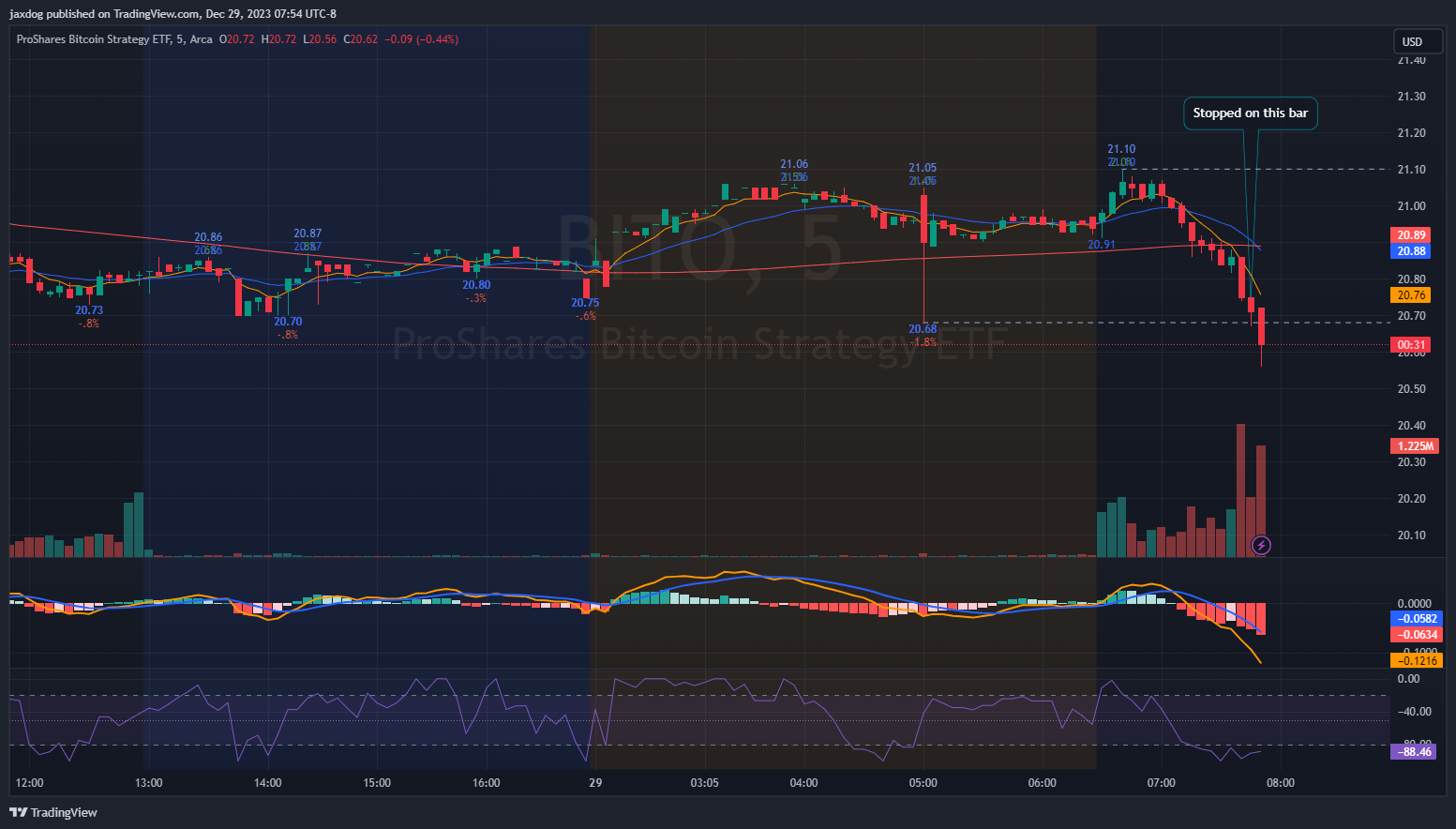
Task: Click the 0.0000 MACD axis label
Action: click(1414, 604)
